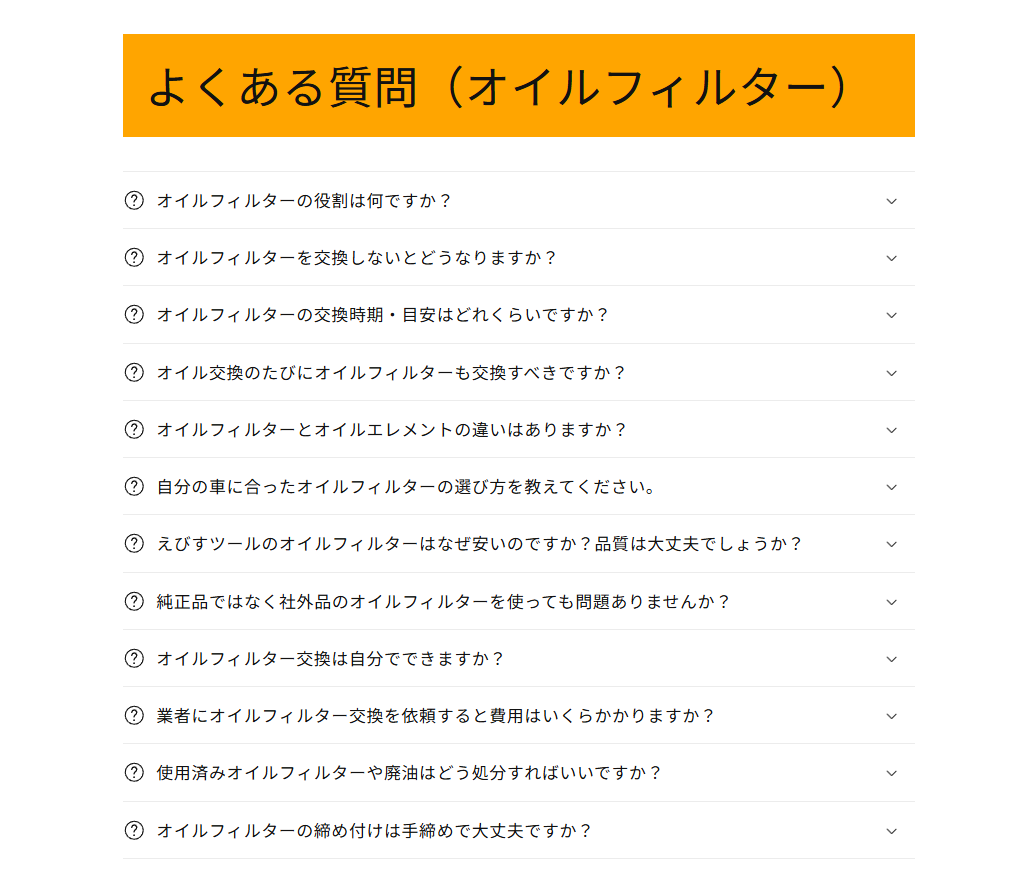Click question icon beside 純正品ではなく社外品 question
Image resolution: width=1019 pixels, height=891 pixels.
[134, 601]
